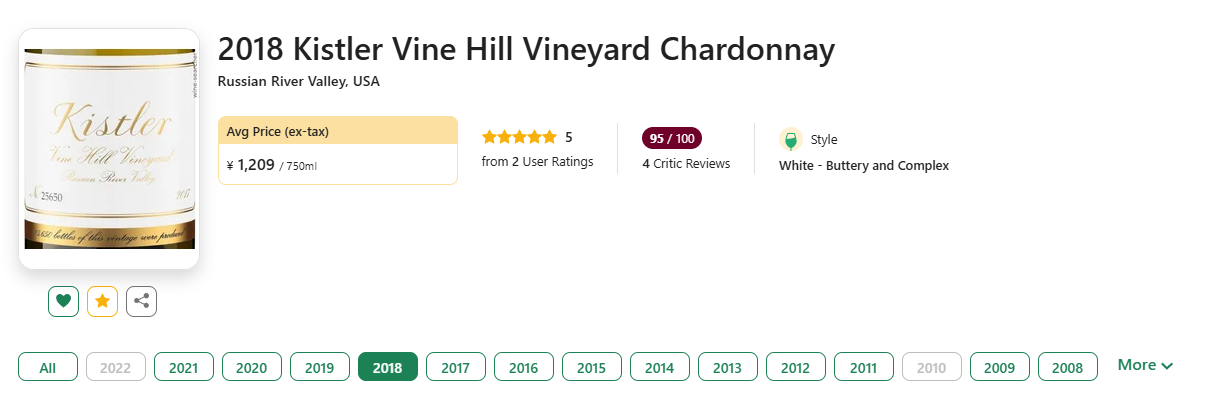Click the wine glass Style icon
Viewport: 1228px width, 399px height.
point(791,140)
